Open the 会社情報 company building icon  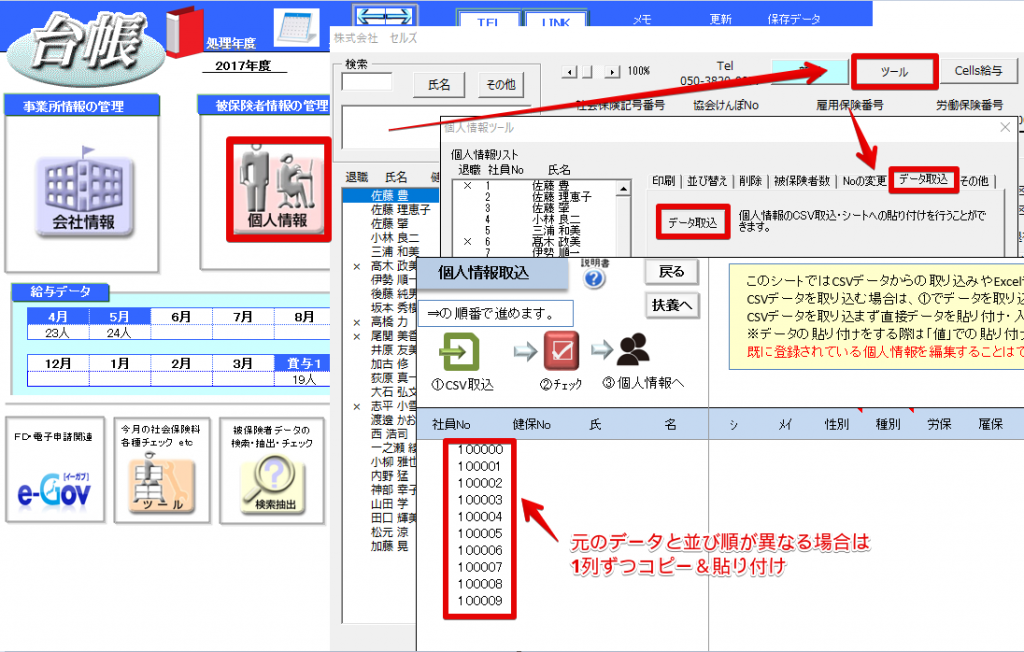point(84,193)
